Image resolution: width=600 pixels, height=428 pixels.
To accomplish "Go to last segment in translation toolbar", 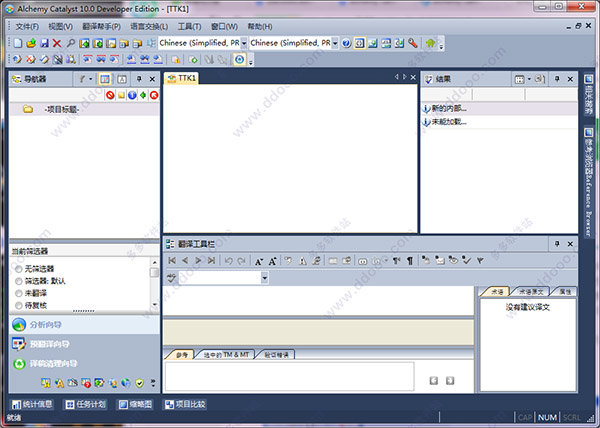I will tap(211, 260).
